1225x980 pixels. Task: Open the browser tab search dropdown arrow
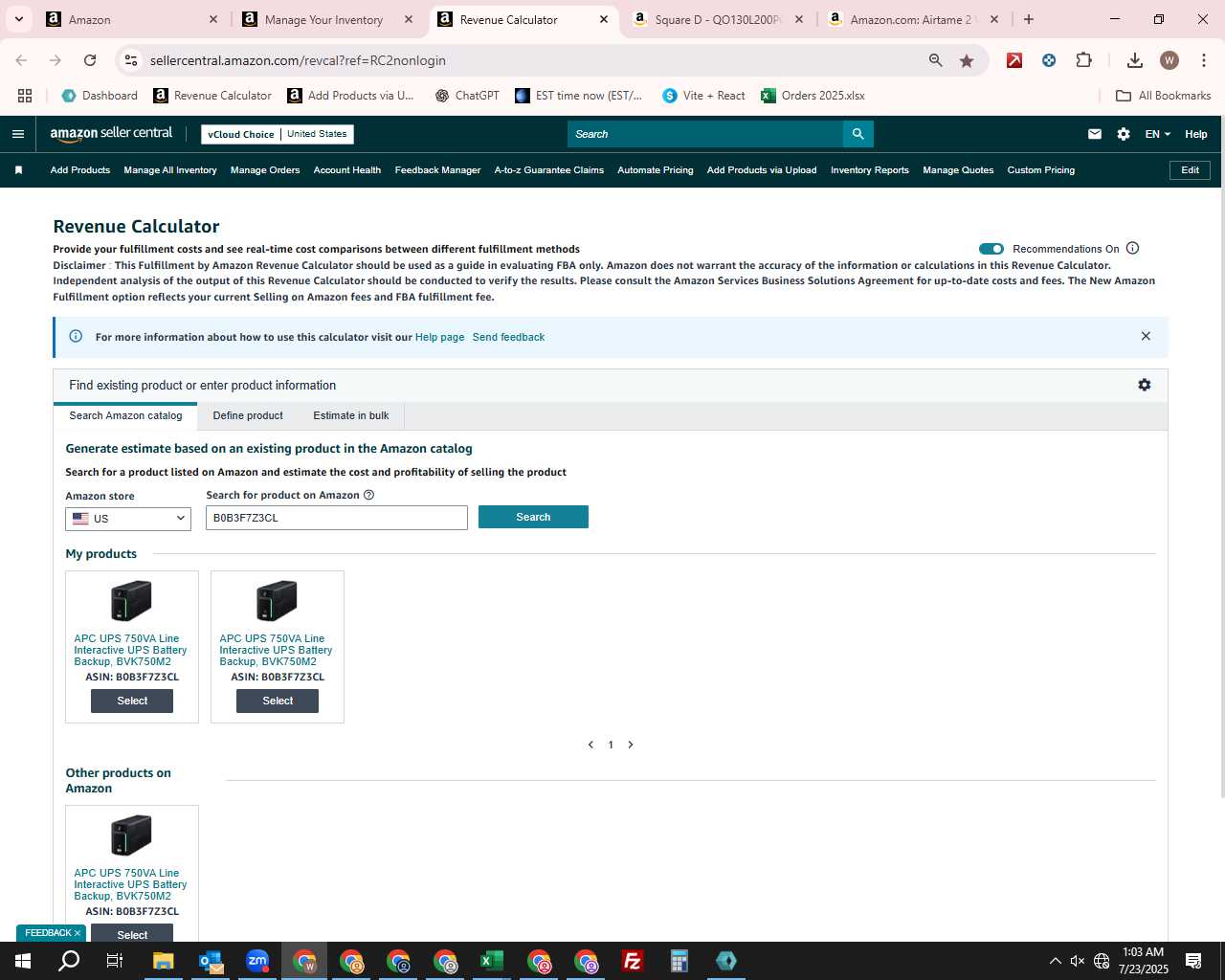point(18,19)
